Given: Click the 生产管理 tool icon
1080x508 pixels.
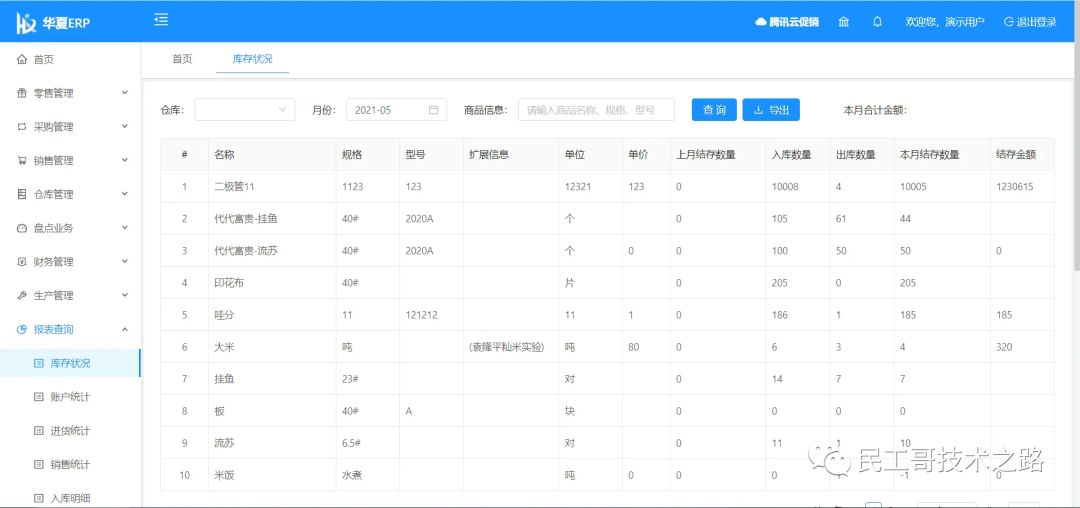Looking at the screenshot, I should [x=22, y=295].
